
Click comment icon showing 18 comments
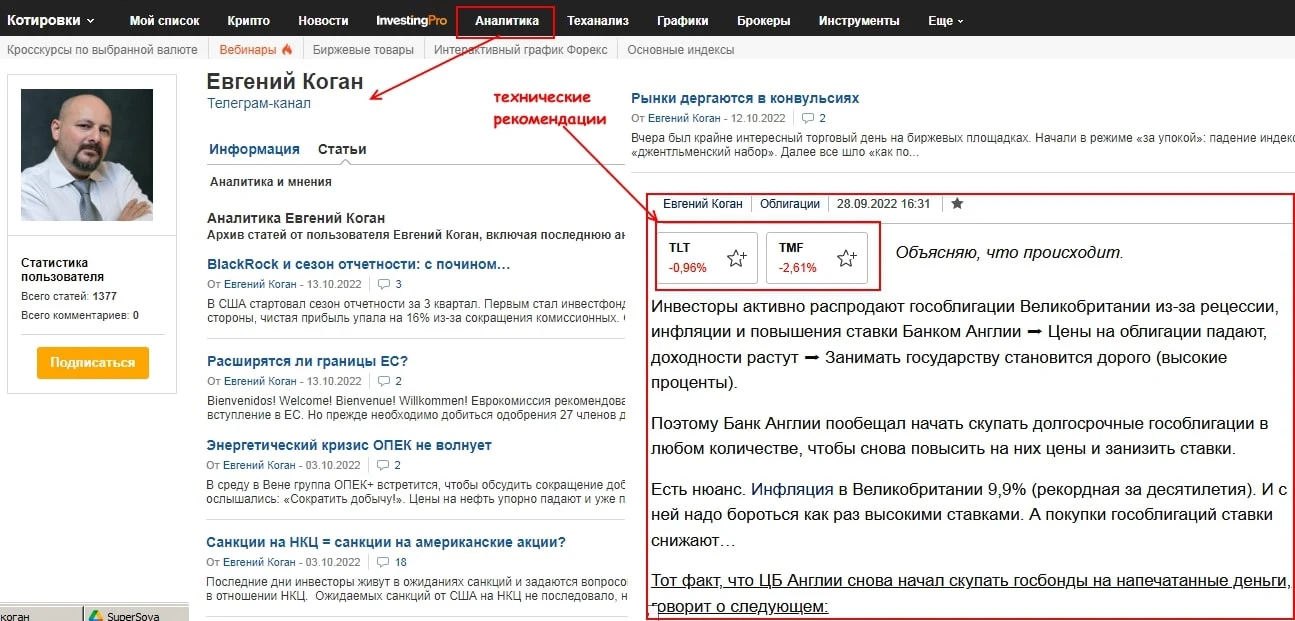(x=384, y=562)
